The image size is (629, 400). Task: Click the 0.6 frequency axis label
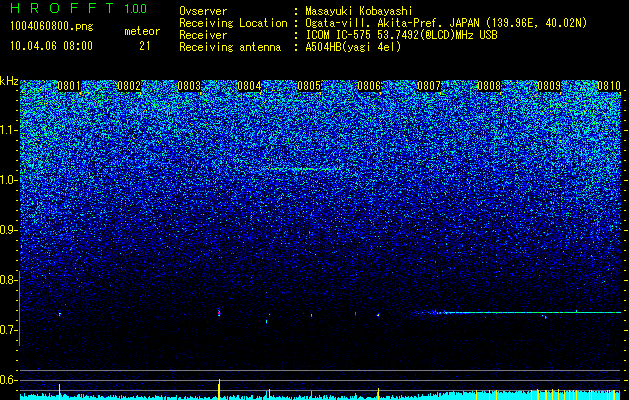click(x=8, y=380)
